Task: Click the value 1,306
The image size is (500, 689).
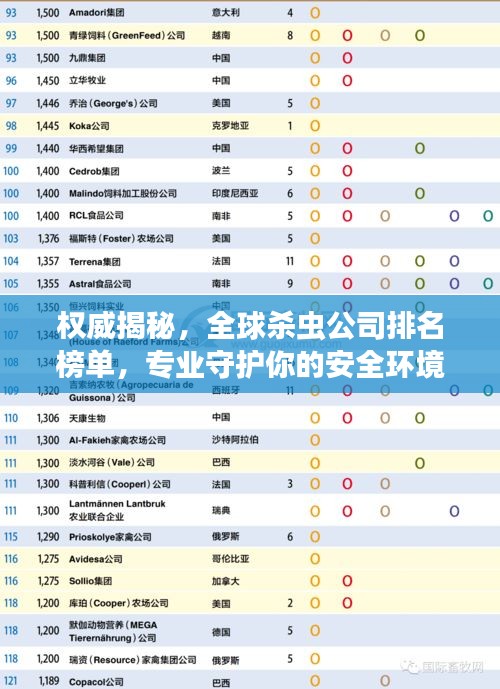Action: 48,418
